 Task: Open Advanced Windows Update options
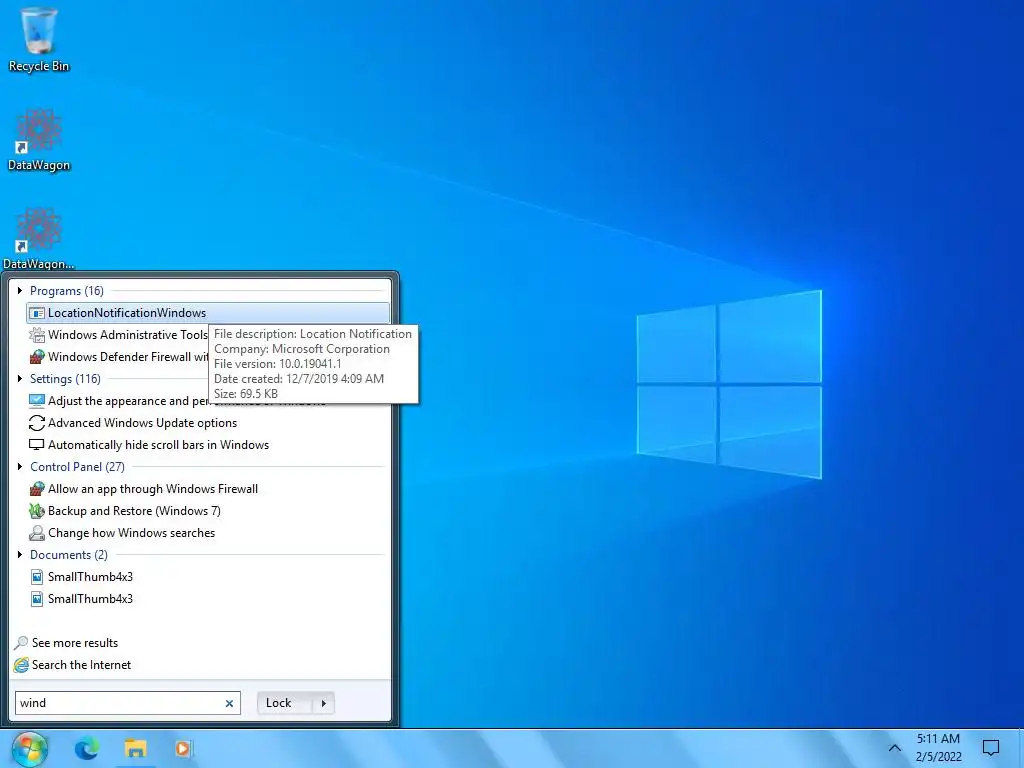pos(142,423)
